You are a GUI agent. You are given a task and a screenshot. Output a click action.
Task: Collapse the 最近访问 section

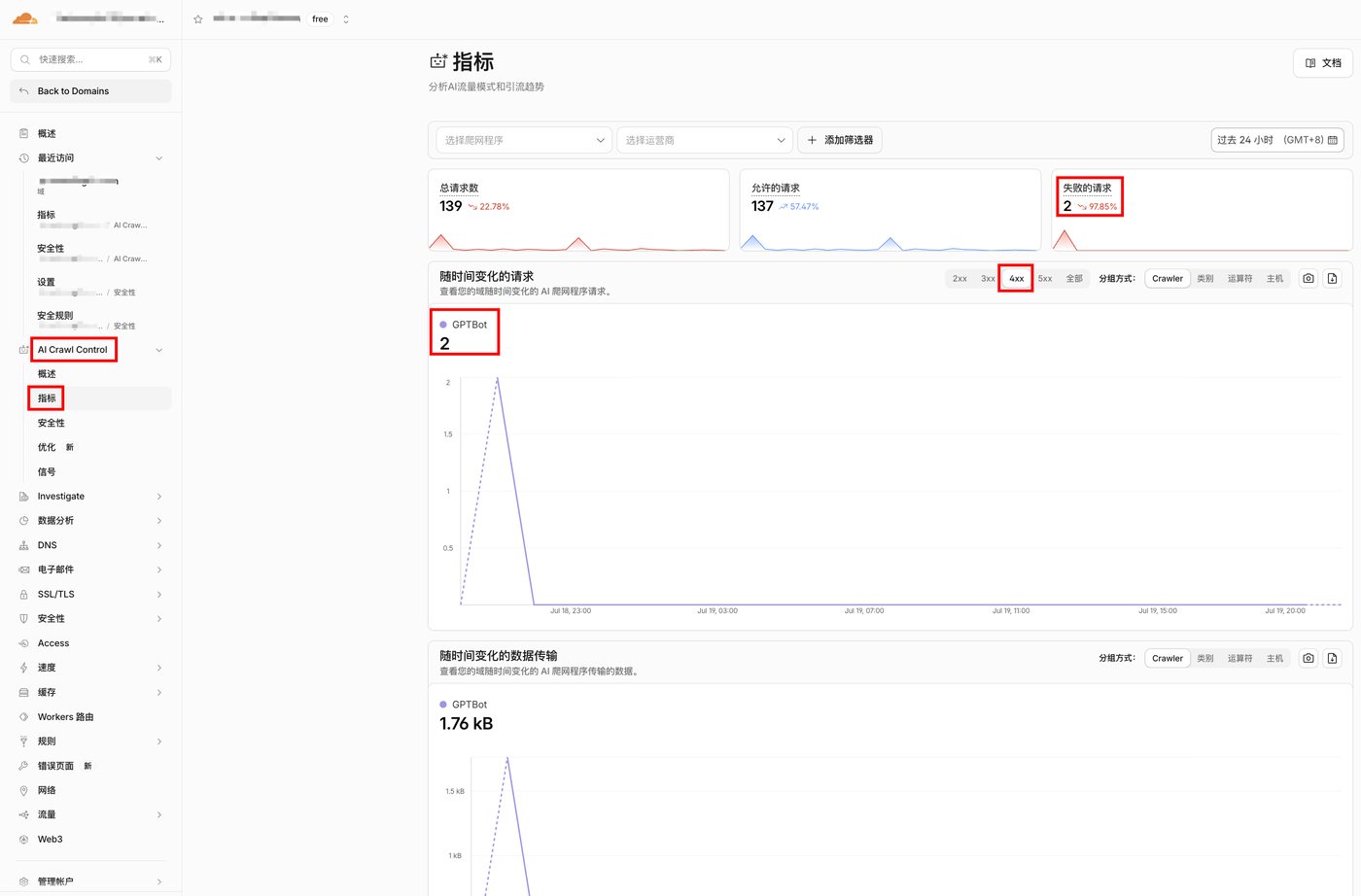coord(159,158)
